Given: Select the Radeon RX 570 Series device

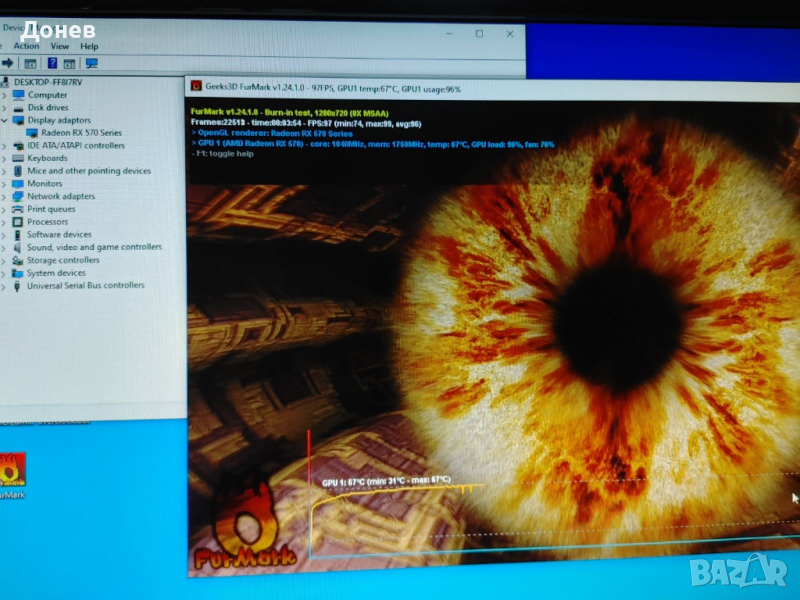Looking at the screenshot, I should tap(81, 133).
